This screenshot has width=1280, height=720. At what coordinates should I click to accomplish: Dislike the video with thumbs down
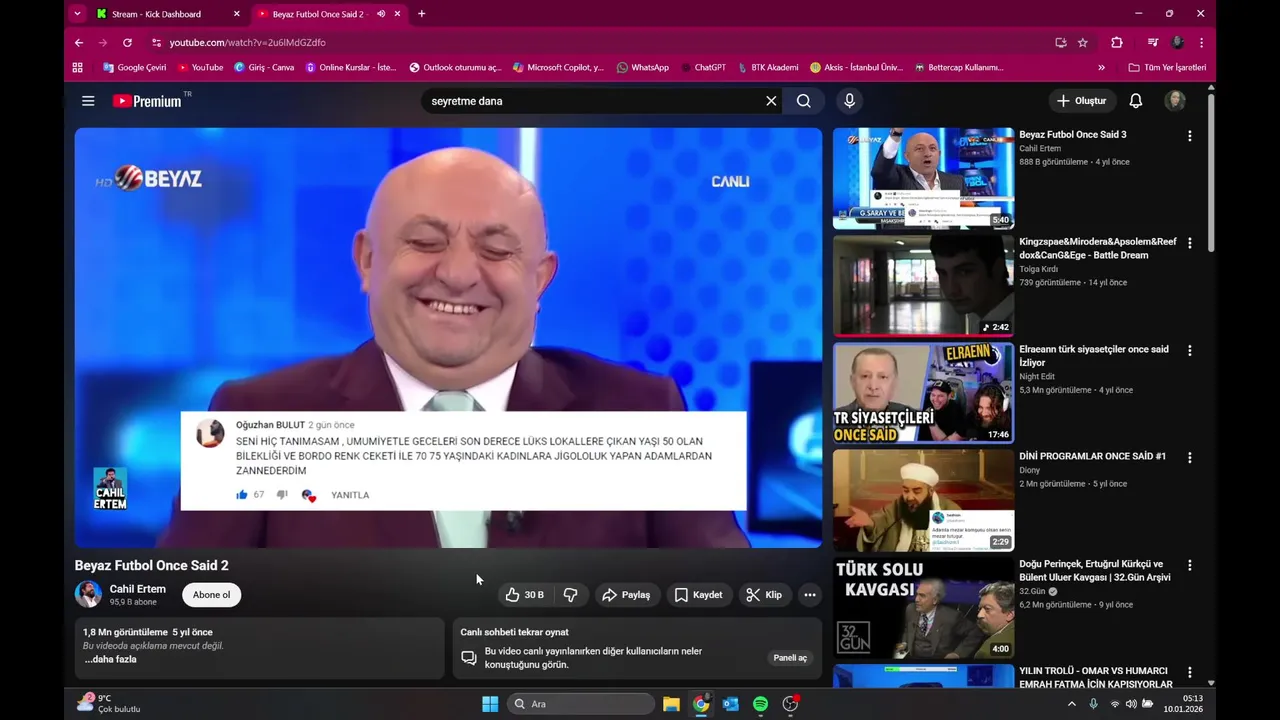571,595
